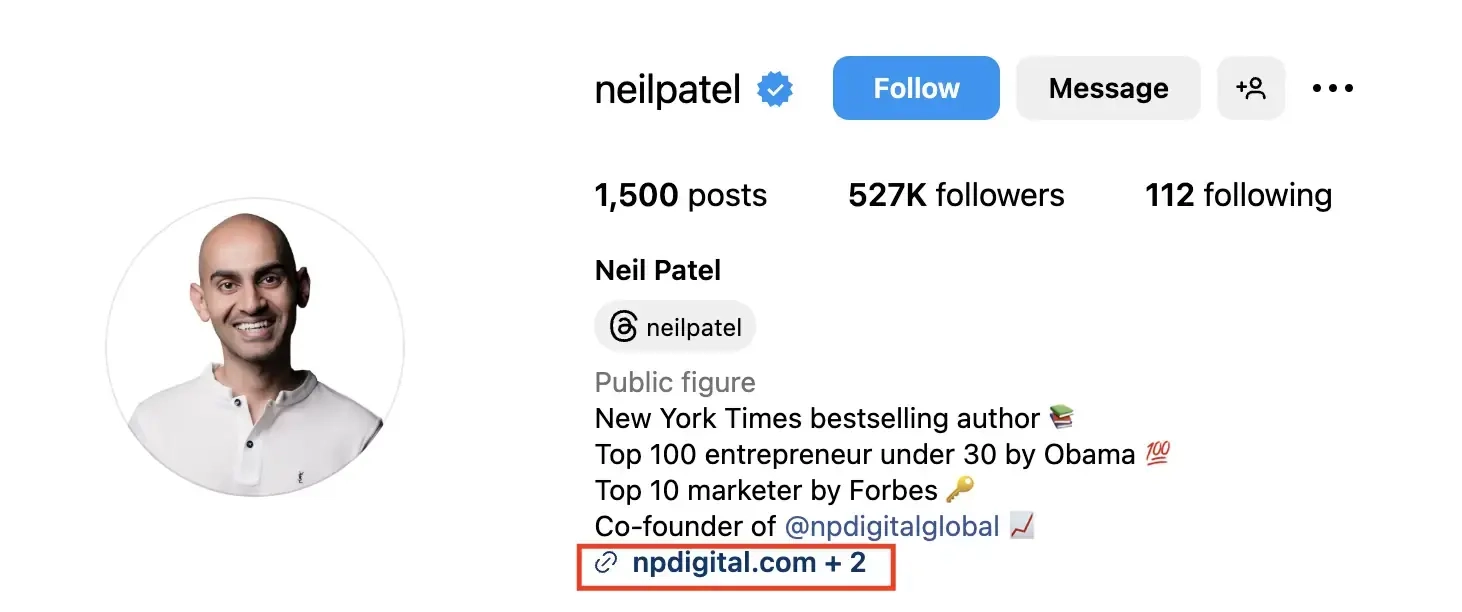This screenshot has height=612, width=1462.
Task: Open Message to neilpatel
Action: tap(1108, 88)
